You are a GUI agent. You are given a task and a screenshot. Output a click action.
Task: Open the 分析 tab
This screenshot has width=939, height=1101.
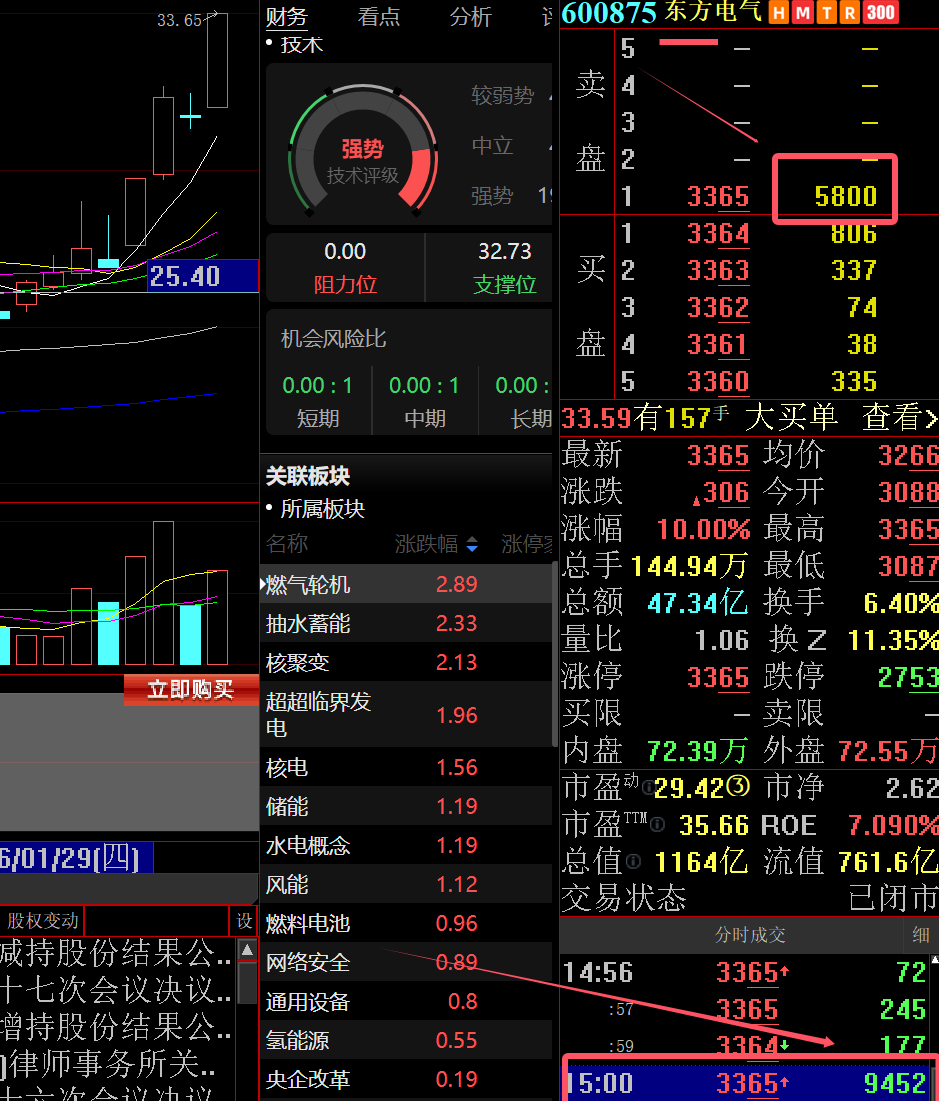(x=471, y=16)
